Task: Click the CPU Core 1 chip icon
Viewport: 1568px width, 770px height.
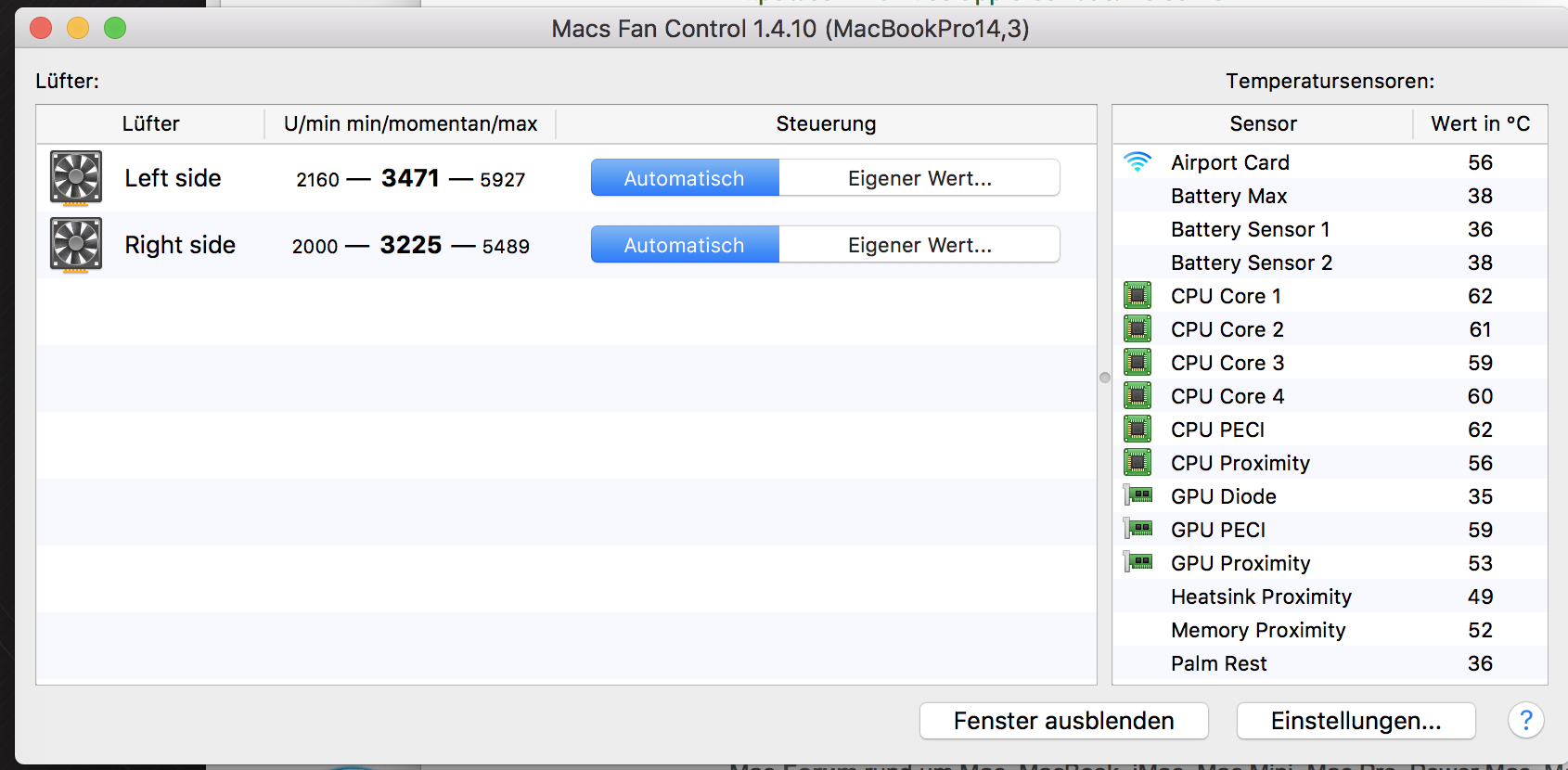Action: pos(1137,296)
